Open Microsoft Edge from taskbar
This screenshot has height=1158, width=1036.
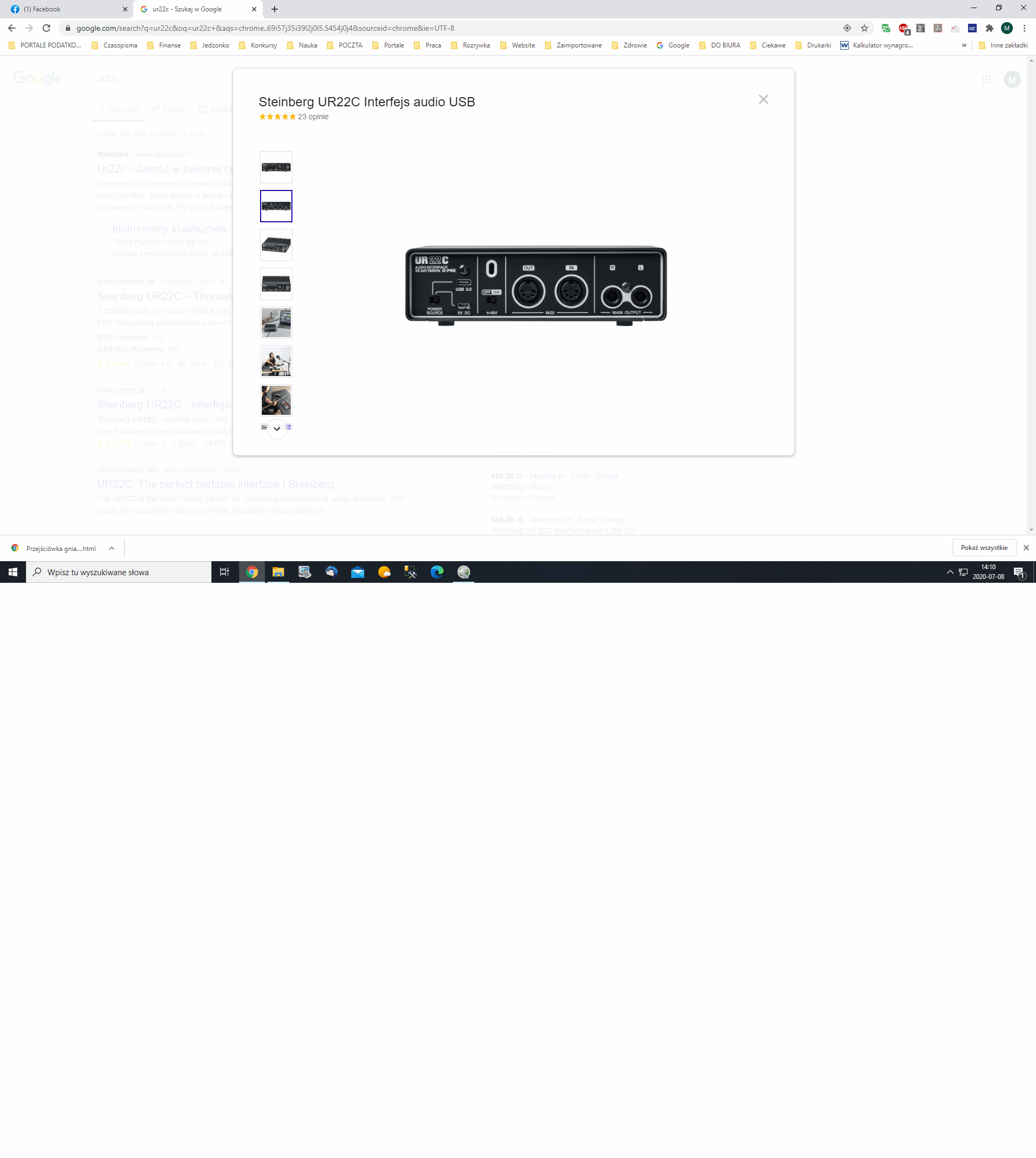click(437, 572)
